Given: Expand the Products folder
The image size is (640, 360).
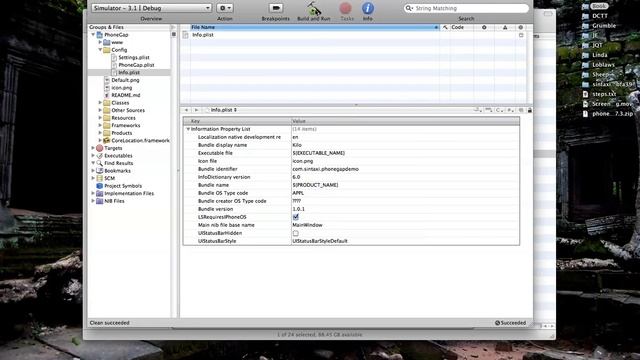Looking at the screenshot, I should click(100, 133).
